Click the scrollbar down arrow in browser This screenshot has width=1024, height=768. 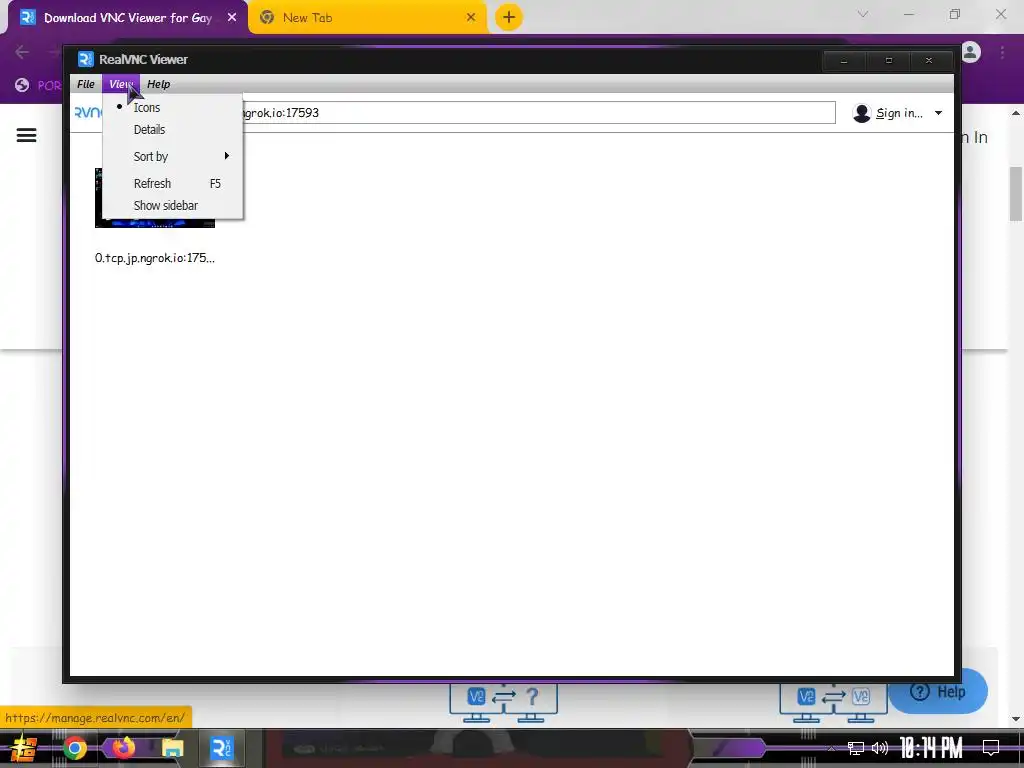pyautogui.click(x=1016, y=719)
